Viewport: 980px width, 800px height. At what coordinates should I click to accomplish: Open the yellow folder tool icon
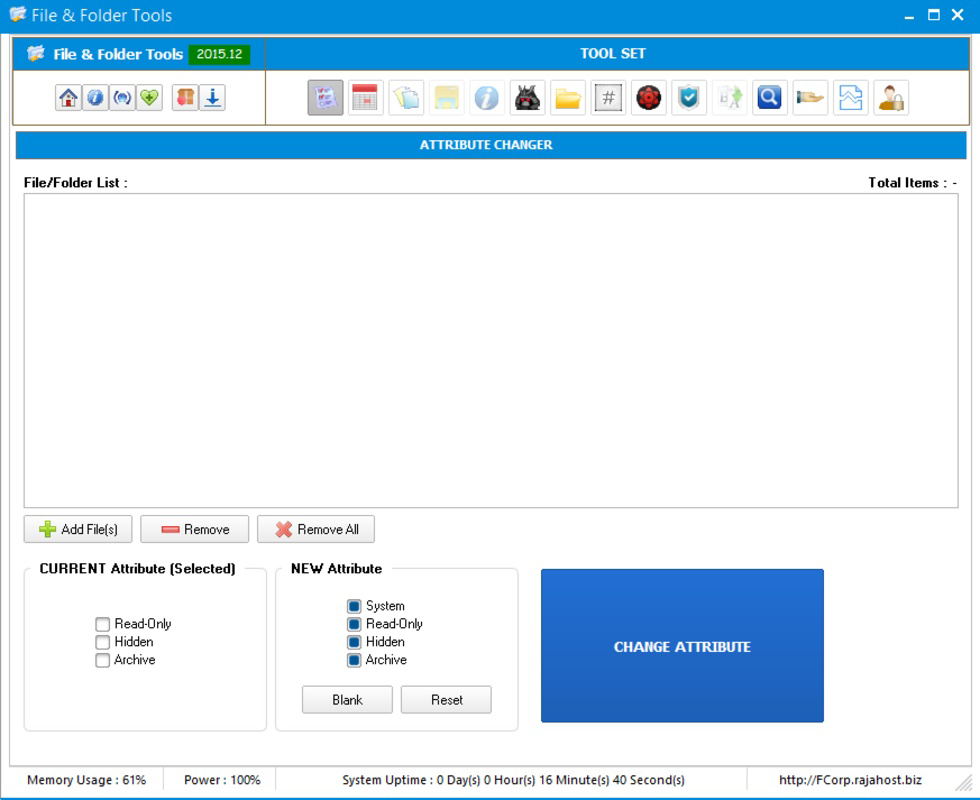[567, 97]
